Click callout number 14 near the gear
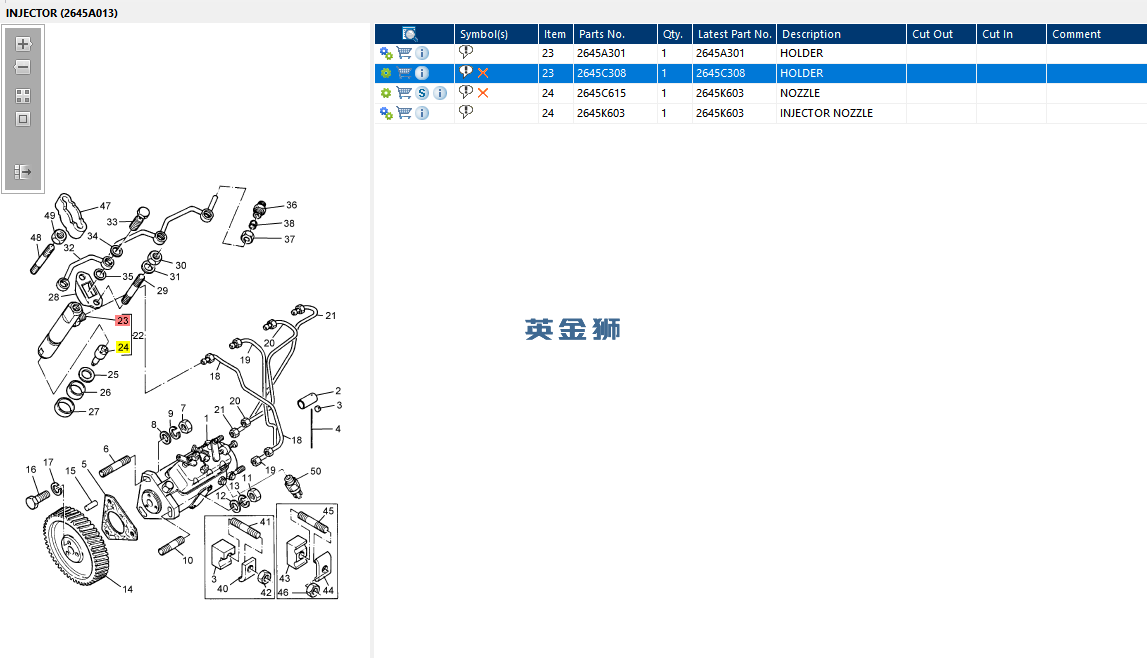This screenshot has height=658, width=1147. (127, 589)
